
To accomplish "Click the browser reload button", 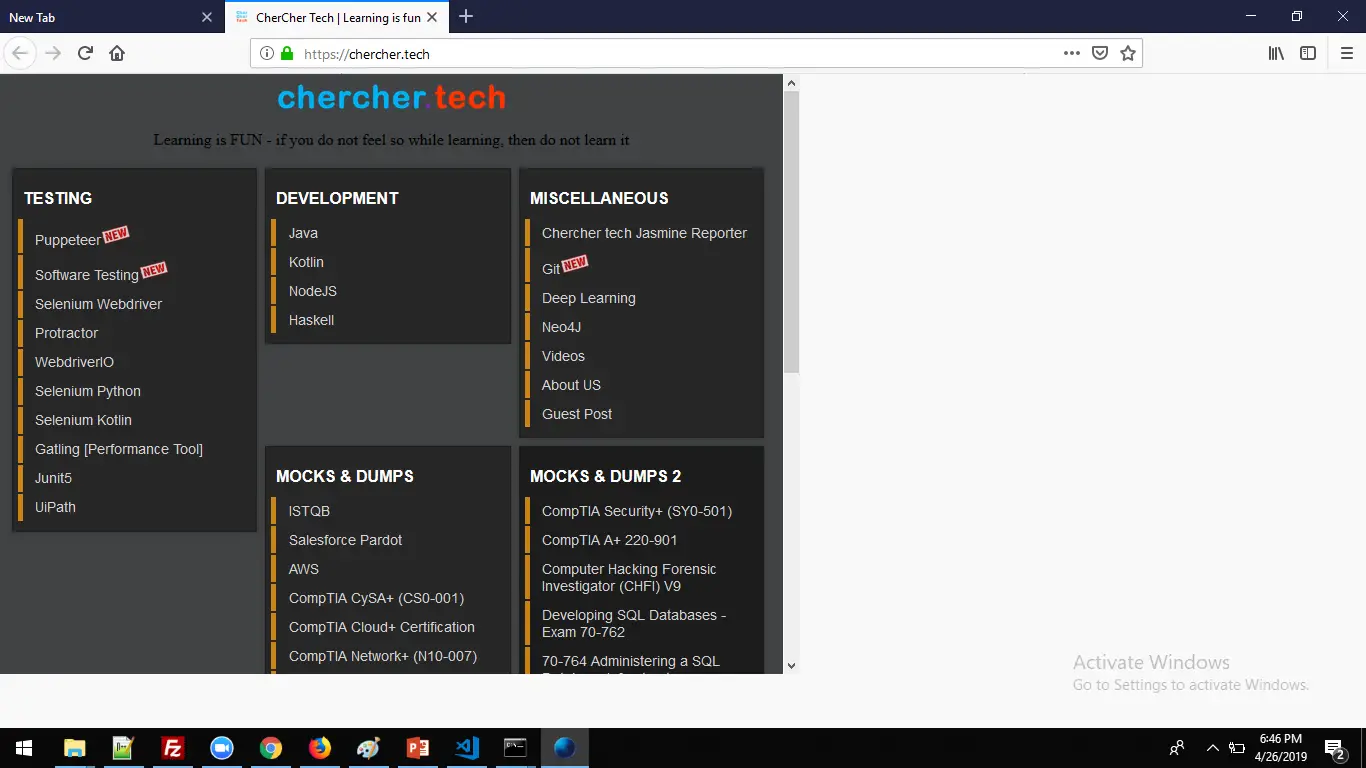I will coord(85,54).
